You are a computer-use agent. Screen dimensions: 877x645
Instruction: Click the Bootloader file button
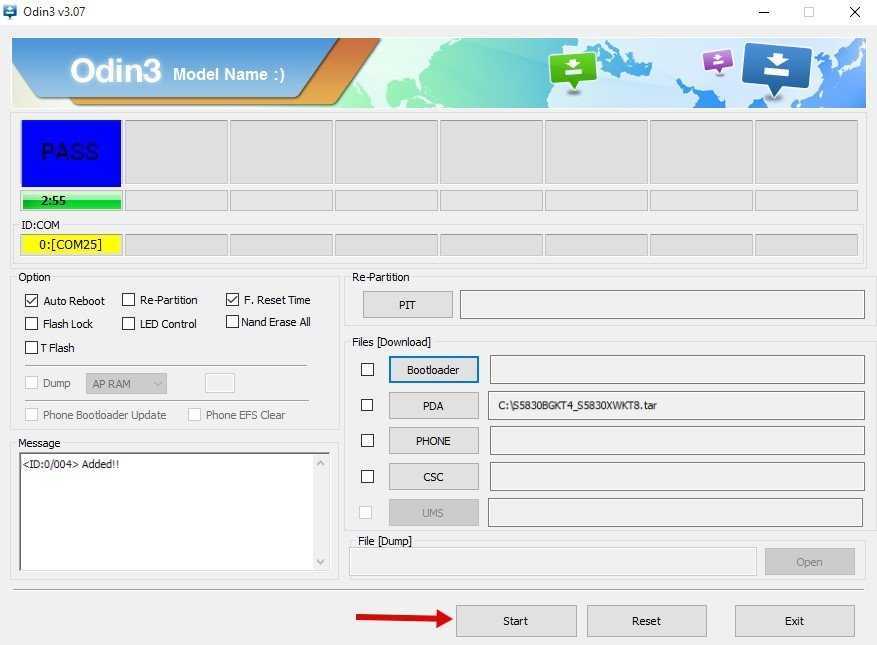(433, 370)
